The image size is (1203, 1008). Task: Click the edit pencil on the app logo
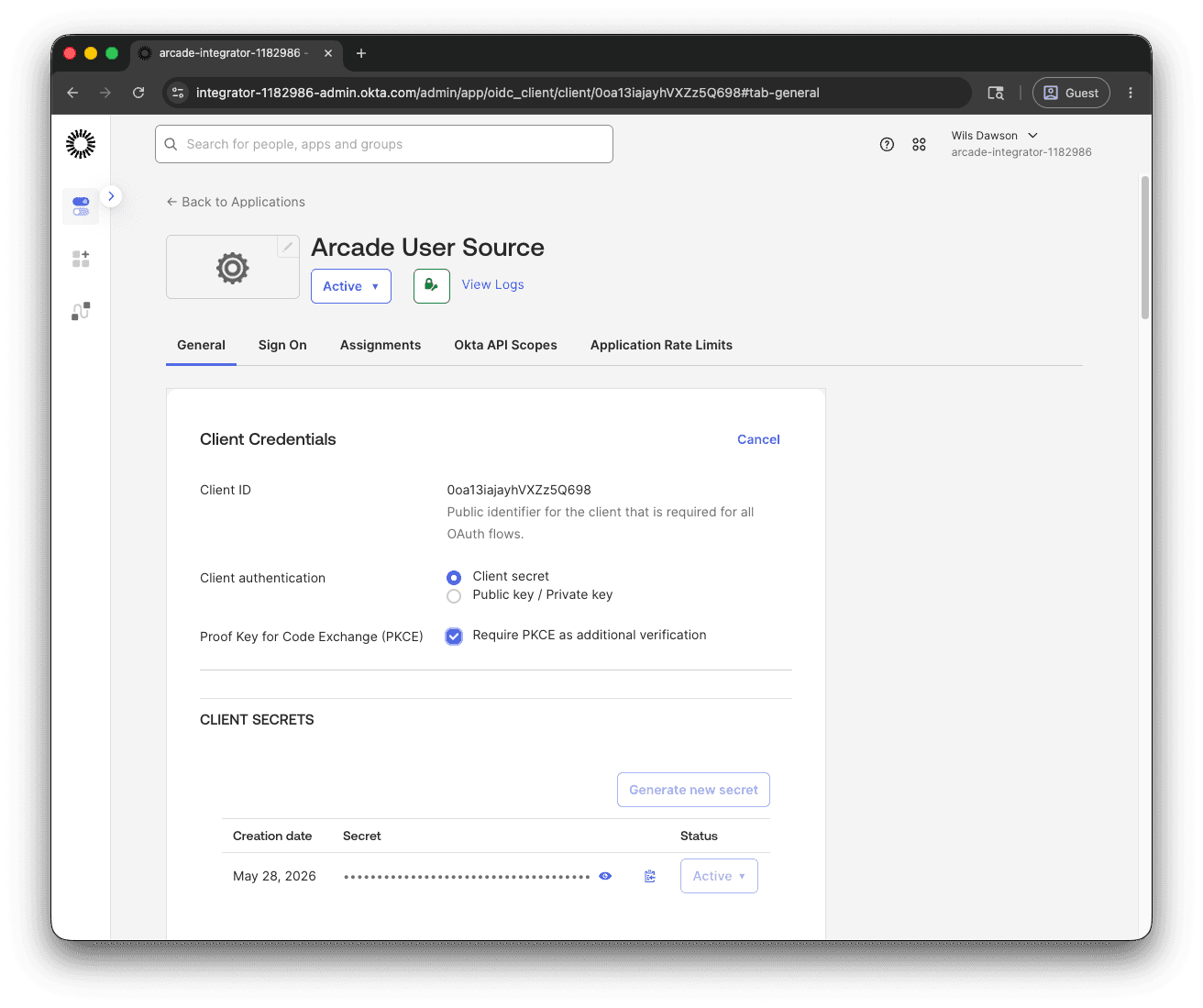pyautogui.click(x=287, y=247)
